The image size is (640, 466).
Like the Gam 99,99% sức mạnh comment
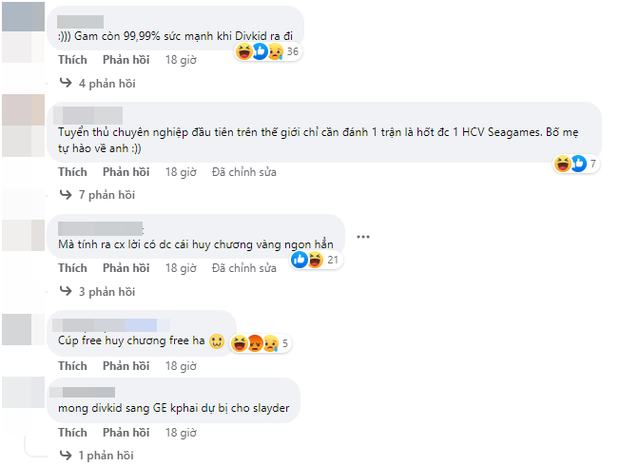click(73, 60)
